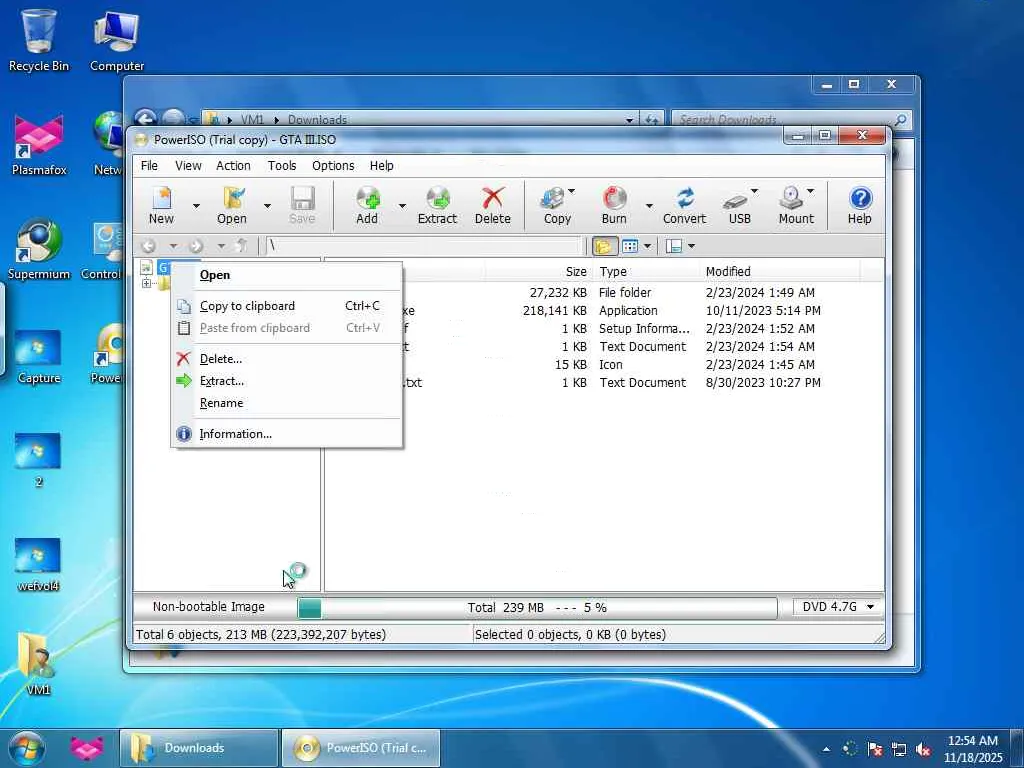Screen dimensions: 1024x768
Task: Select the Computer desktop icon
Action: 117,40
